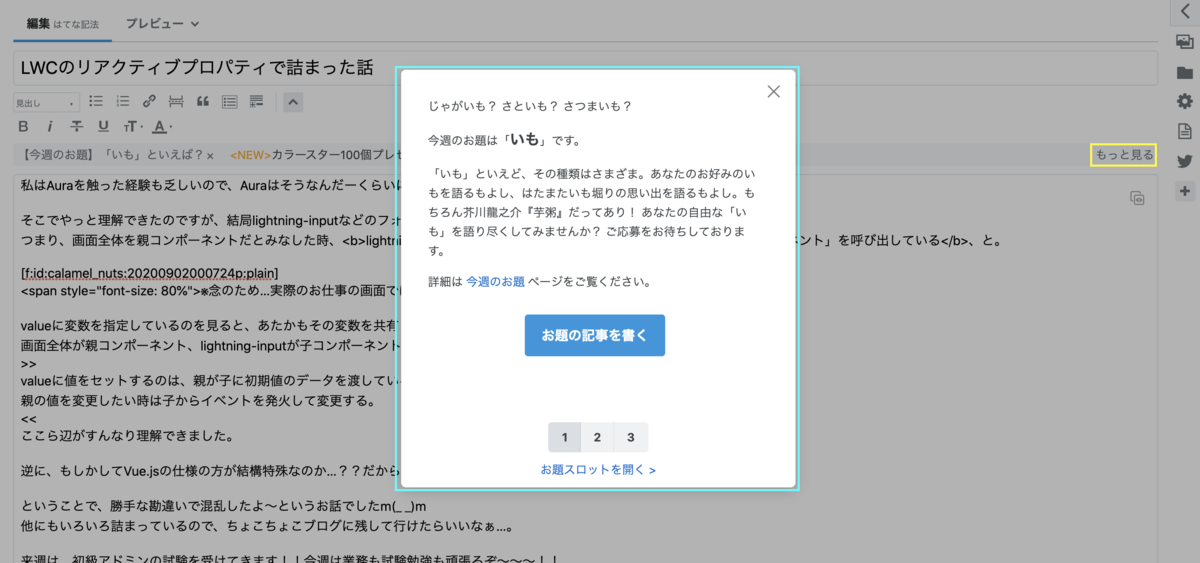Insert a bulleted list

point(97,101)
